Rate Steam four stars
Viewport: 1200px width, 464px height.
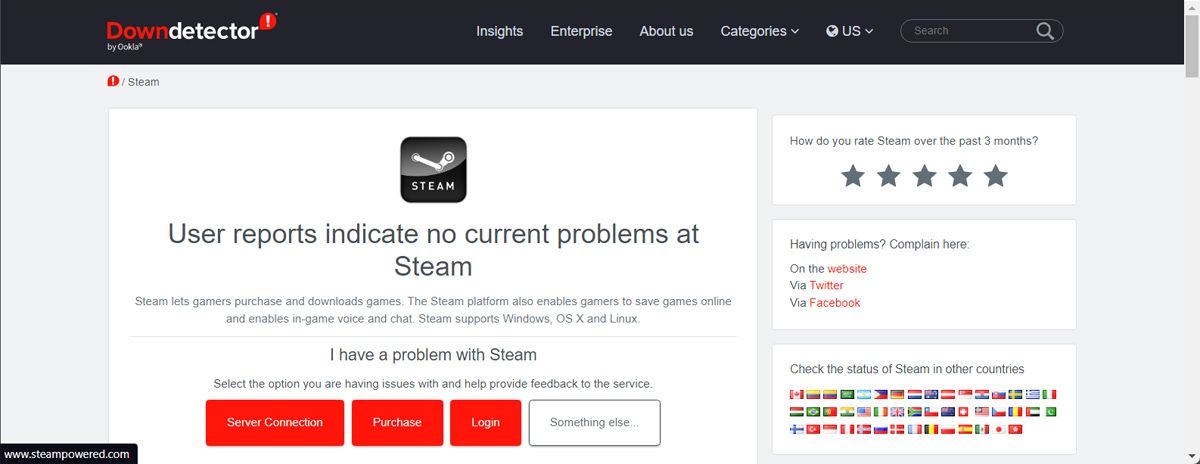click(x=960, y=176)
